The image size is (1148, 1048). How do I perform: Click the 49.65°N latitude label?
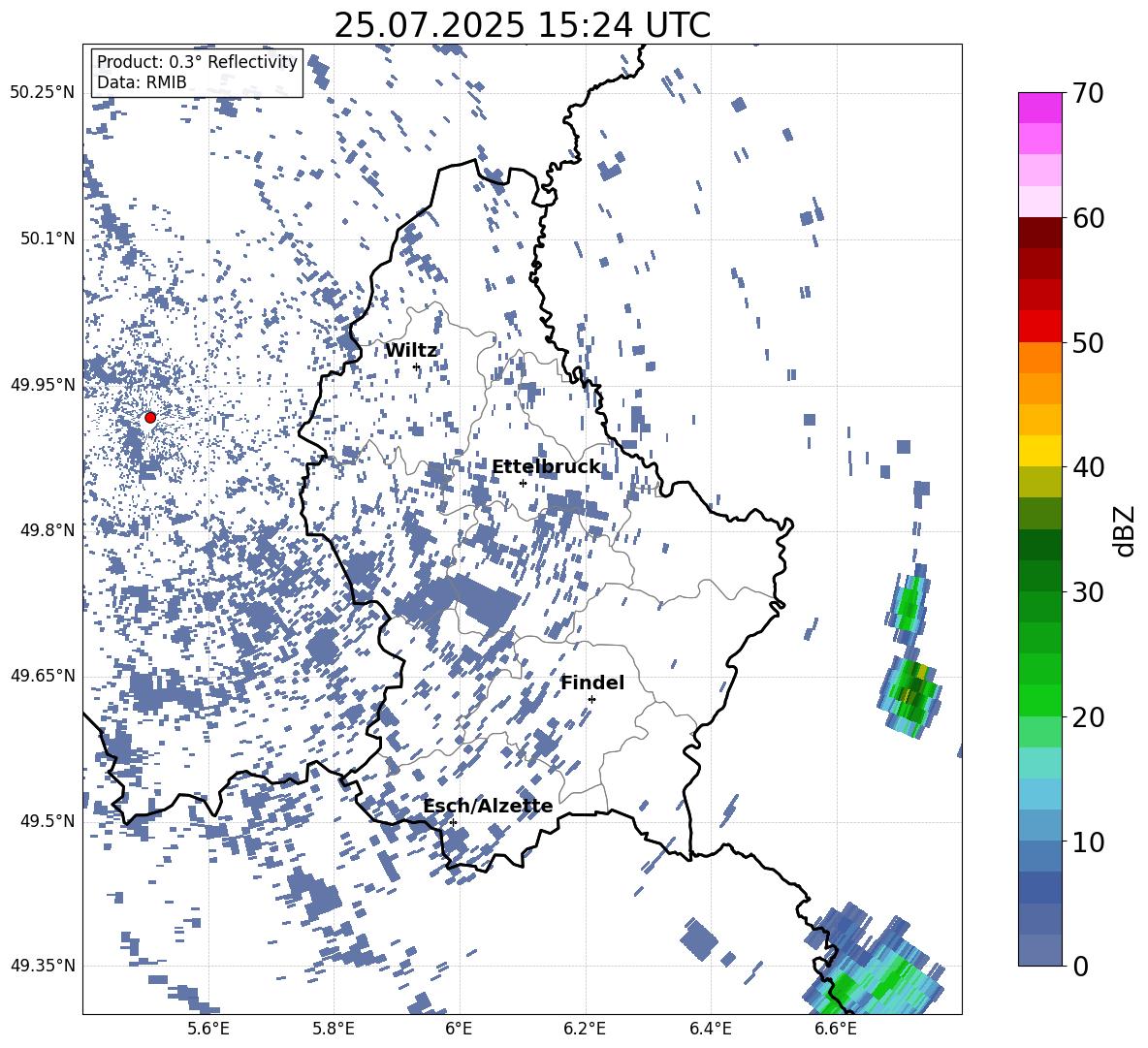click(x=43, y=675)
